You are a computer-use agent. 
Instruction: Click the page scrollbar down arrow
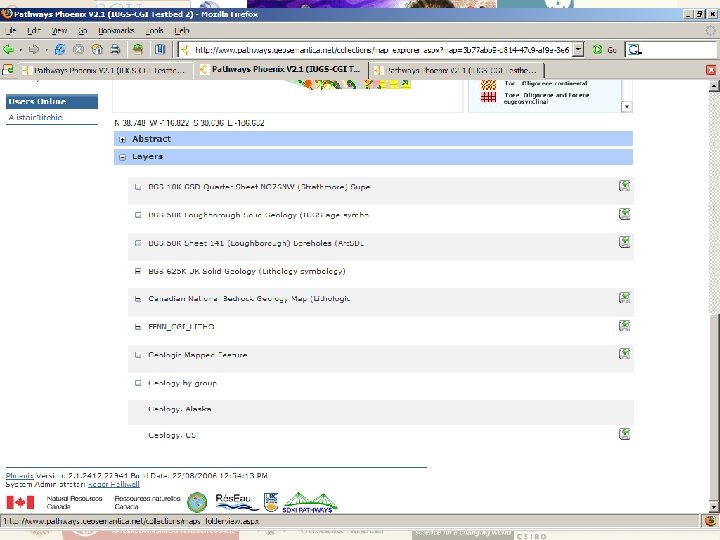pos(714,507)
